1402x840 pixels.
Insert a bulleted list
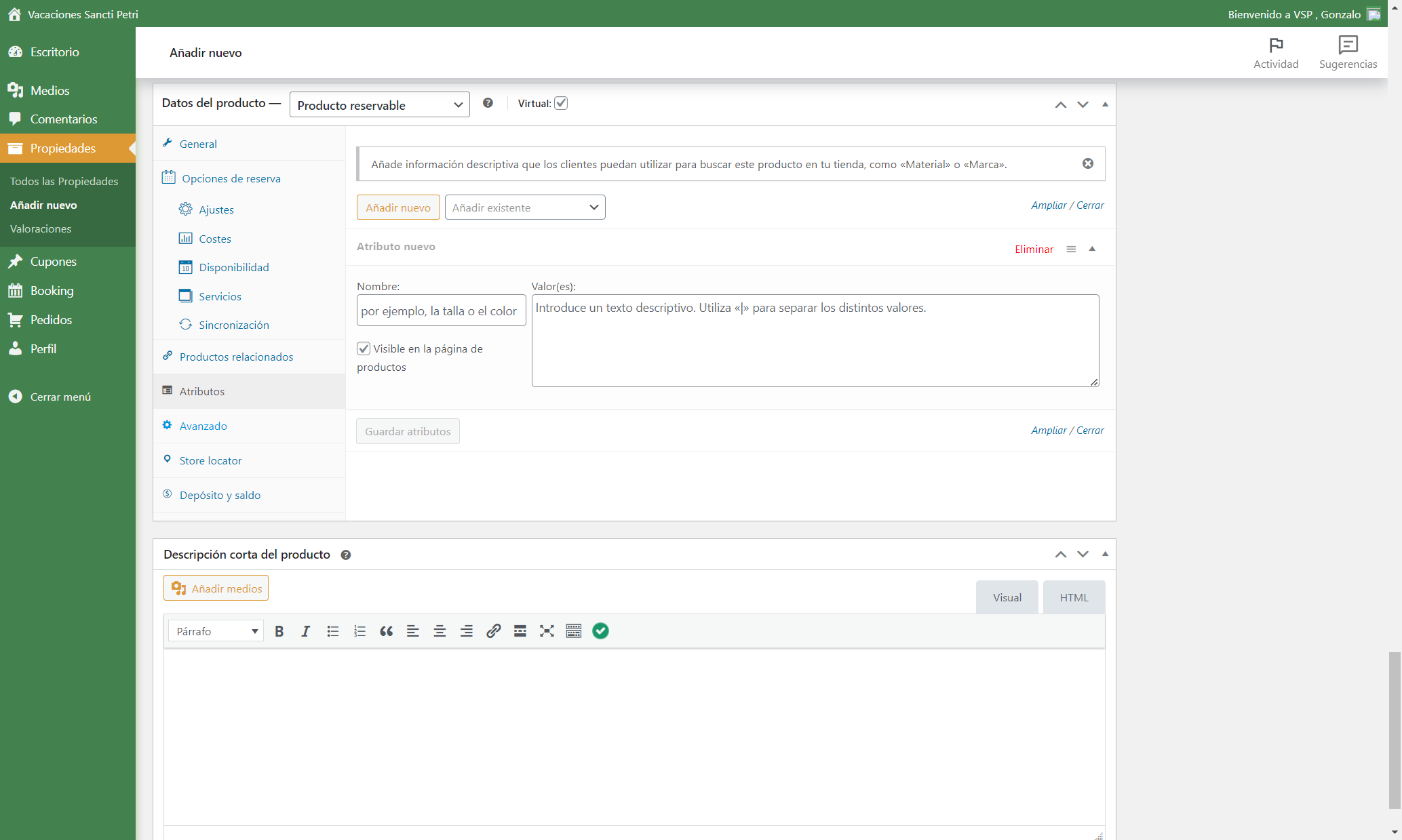point(332,631)
